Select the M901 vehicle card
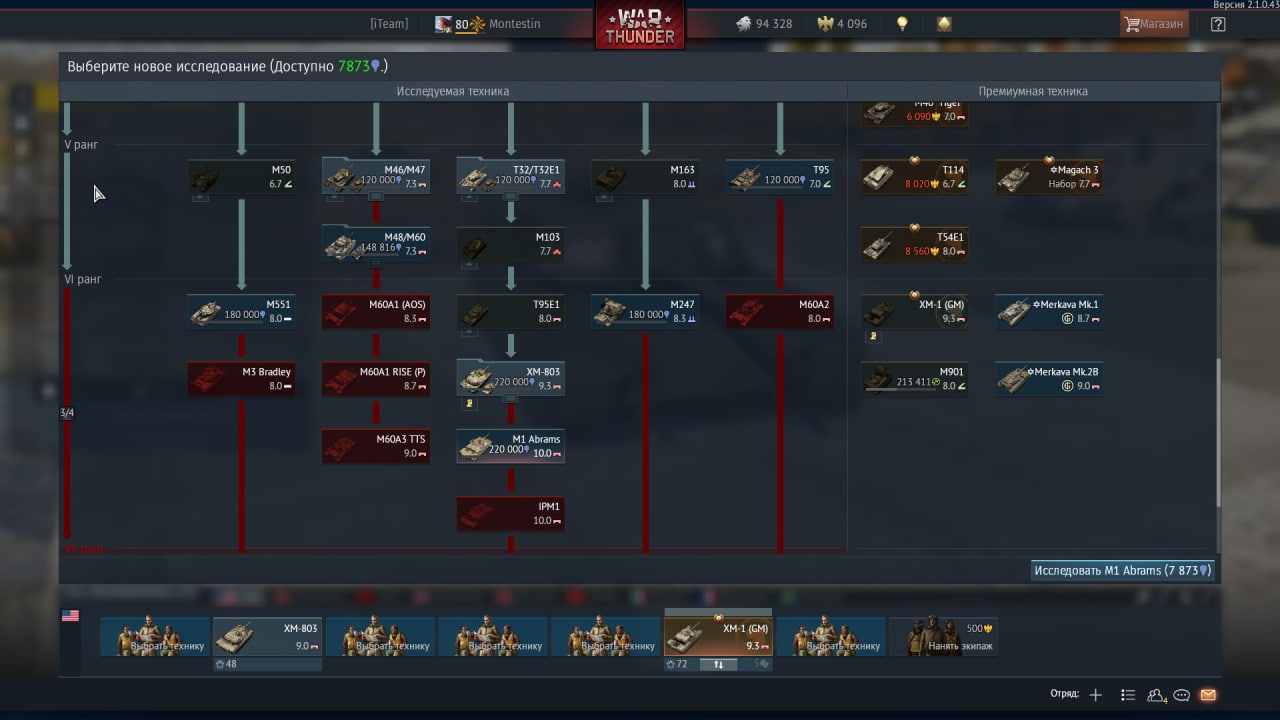This screenshot has width=1280, height=720. pyautogui.click(x=914, y=378)
